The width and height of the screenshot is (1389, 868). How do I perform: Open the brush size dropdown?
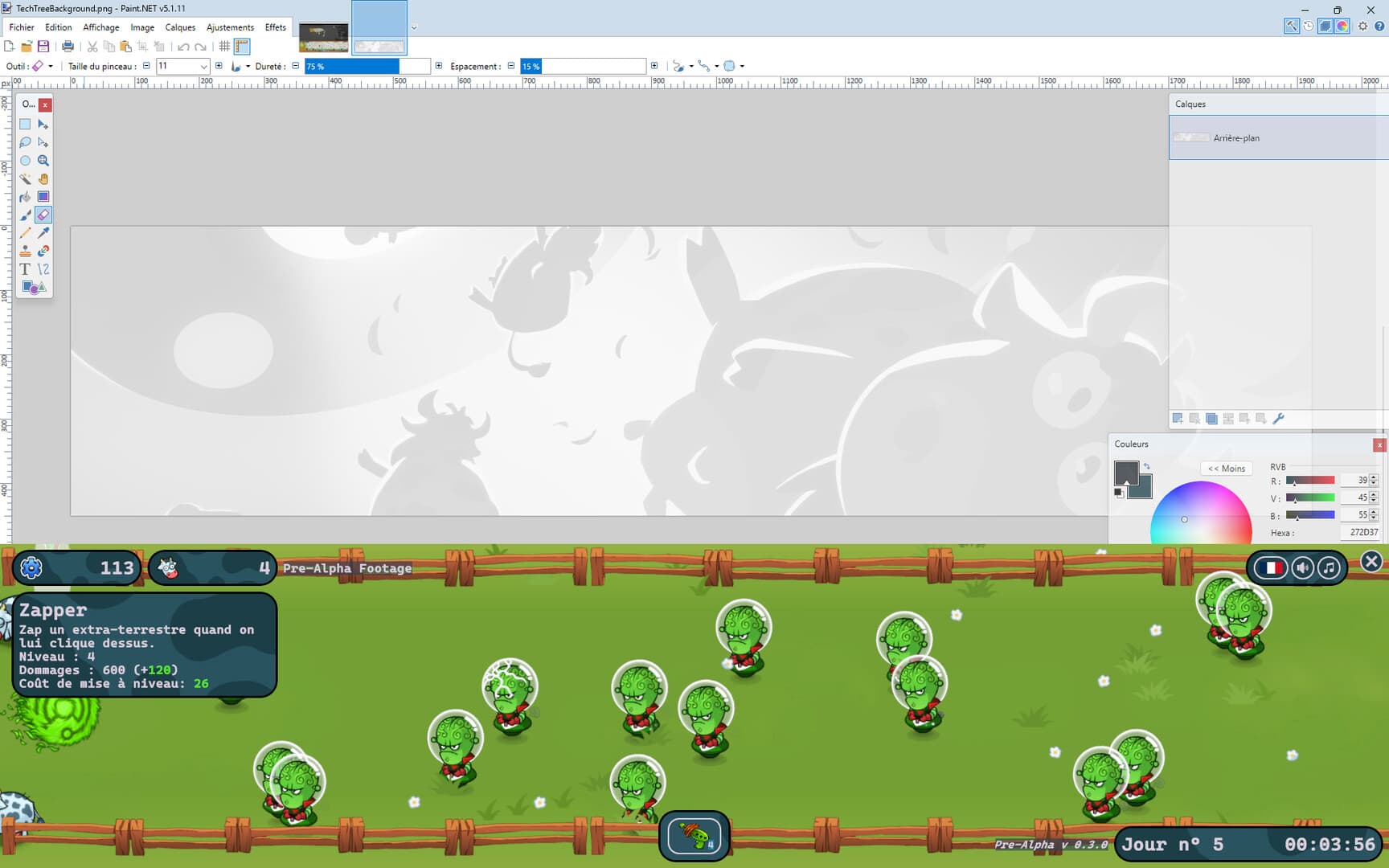click(202, 66)
